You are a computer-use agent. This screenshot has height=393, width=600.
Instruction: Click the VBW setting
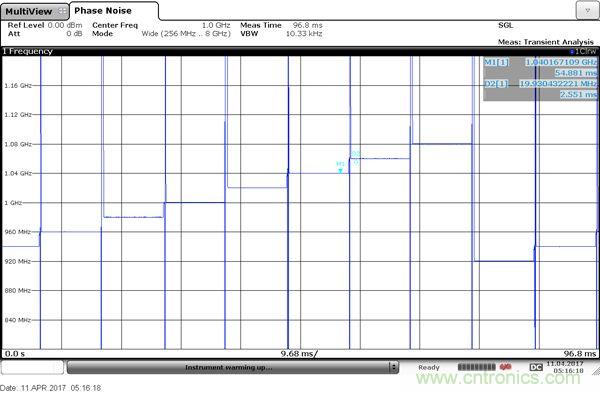pos(281,34)
